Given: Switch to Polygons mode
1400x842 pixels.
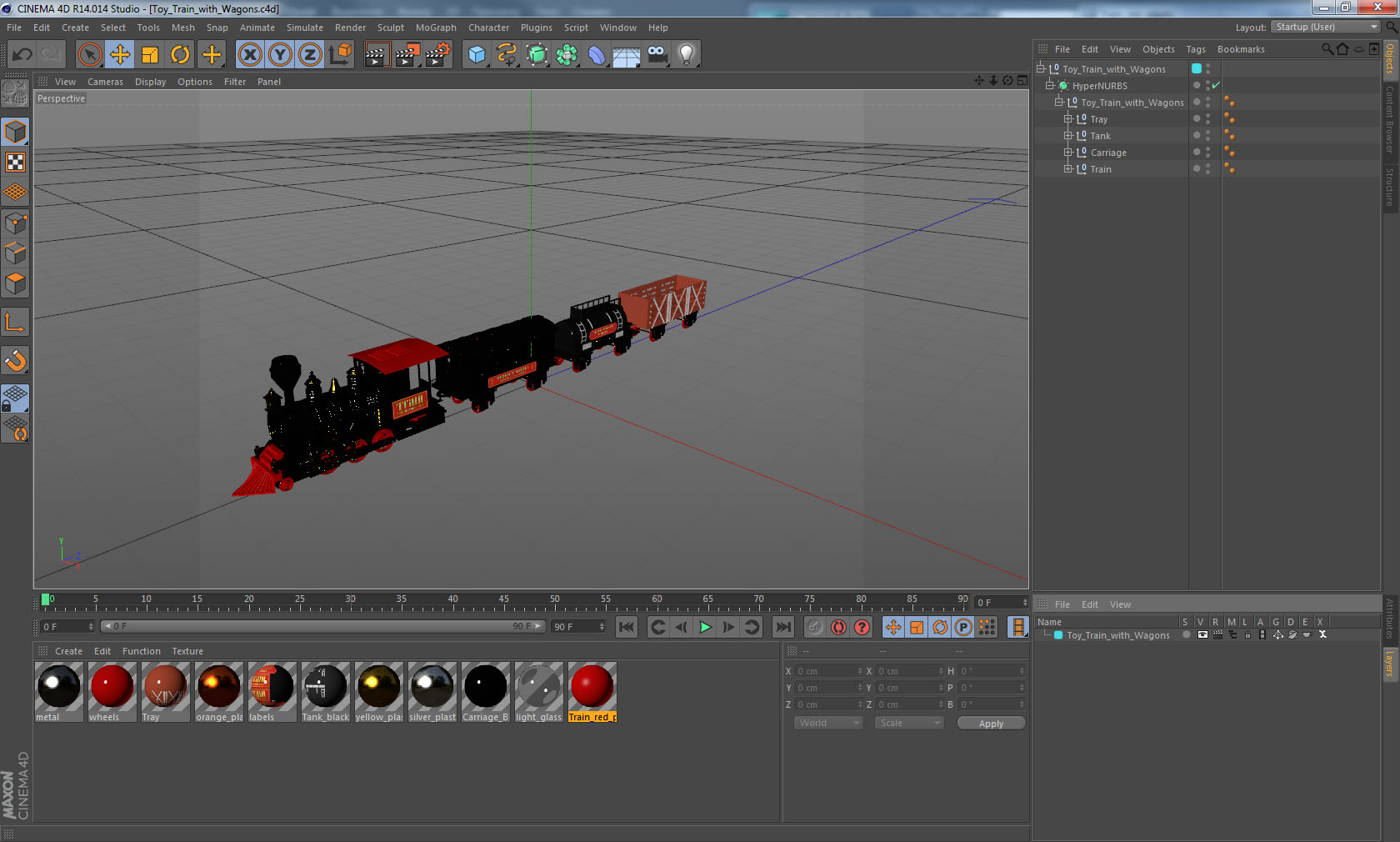Looking at the screenshot, I should [x=16, y=283].
